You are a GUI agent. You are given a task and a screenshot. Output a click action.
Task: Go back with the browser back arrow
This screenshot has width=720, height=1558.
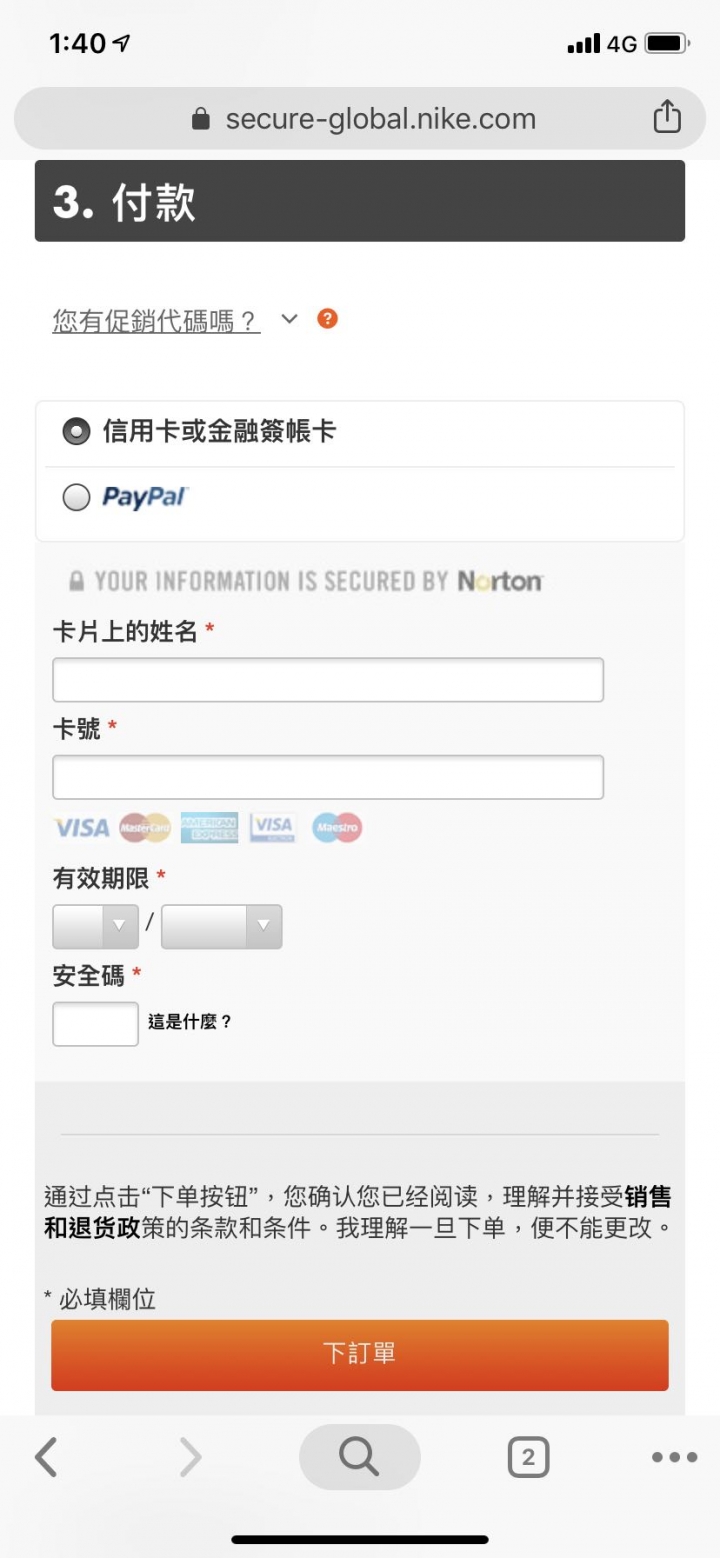[x=46, y=1457]
